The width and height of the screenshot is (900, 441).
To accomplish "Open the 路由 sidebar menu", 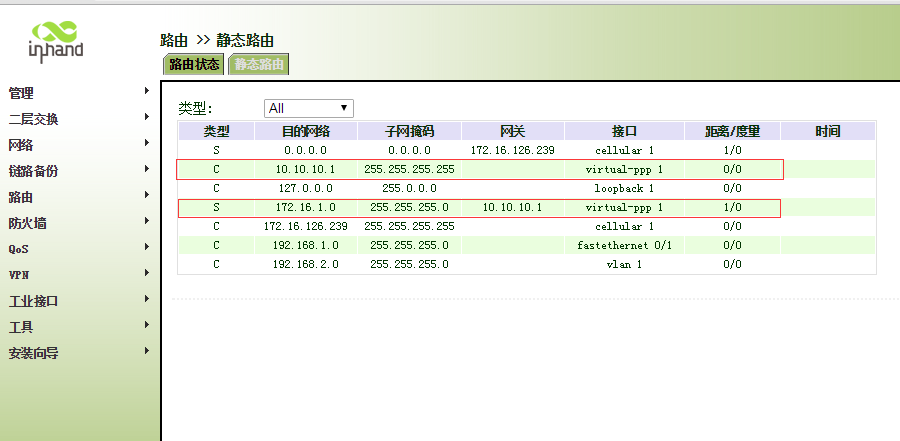I will click(x=21, y=197).
